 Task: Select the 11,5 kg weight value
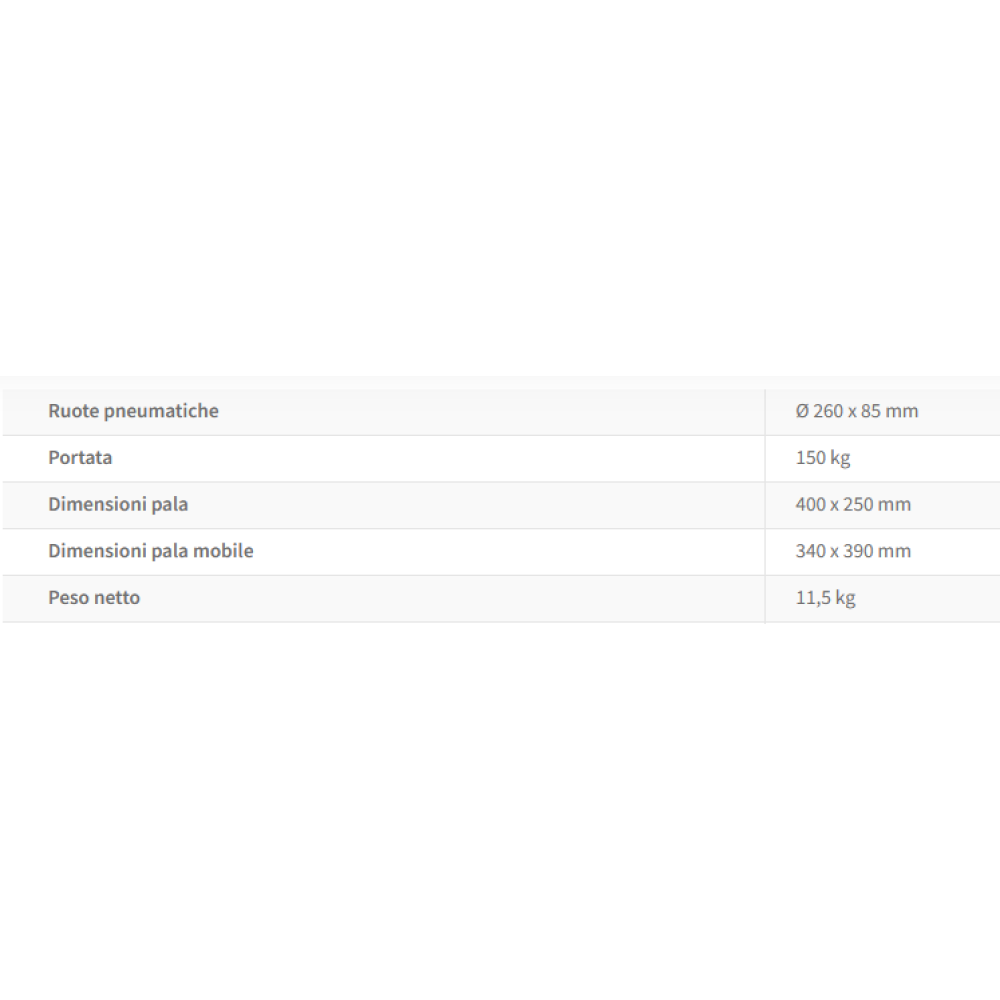[x=825, y=598]
